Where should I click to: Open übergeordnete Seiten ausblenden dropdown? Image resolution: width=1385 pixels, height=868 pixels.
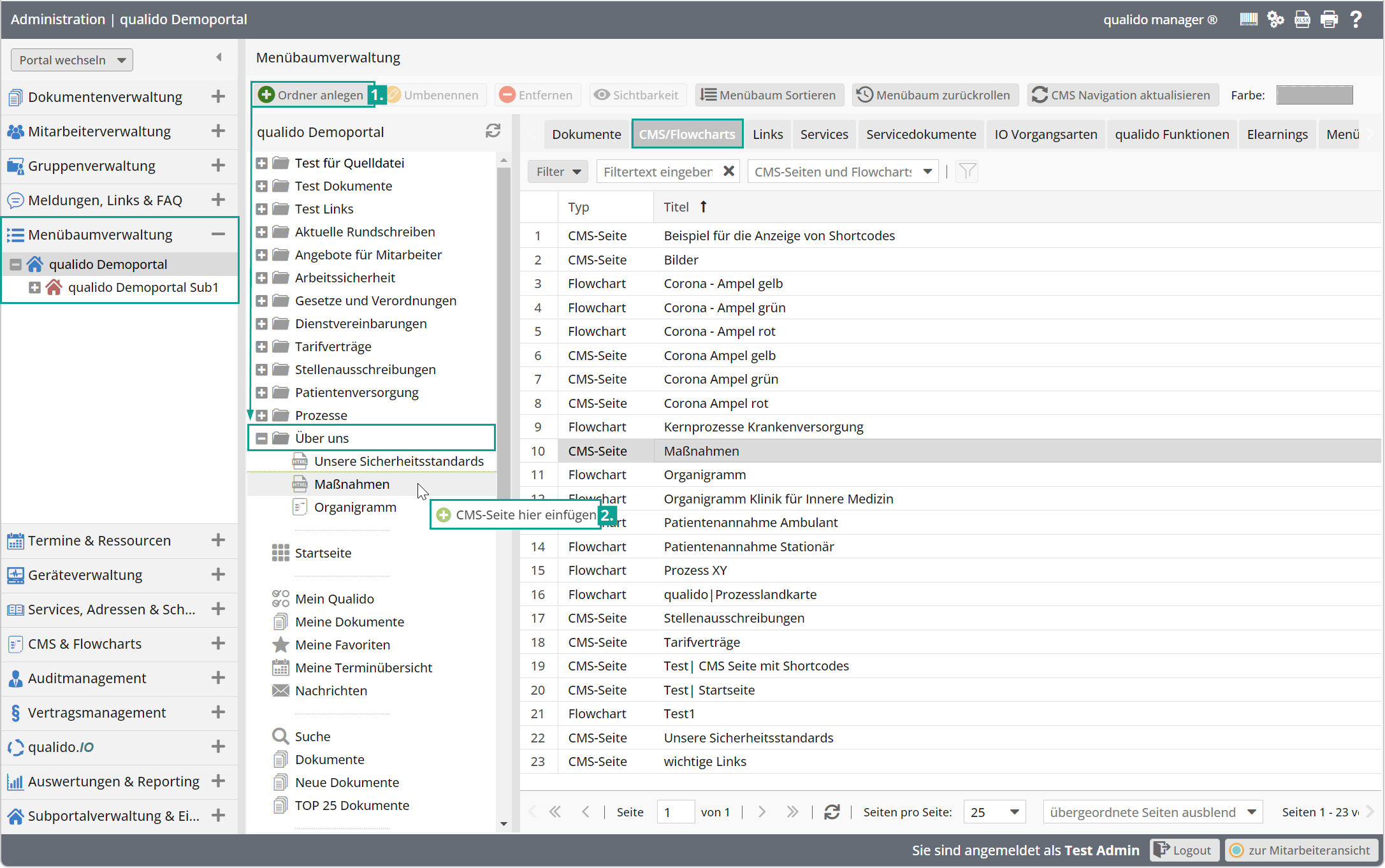point(1152,812)
